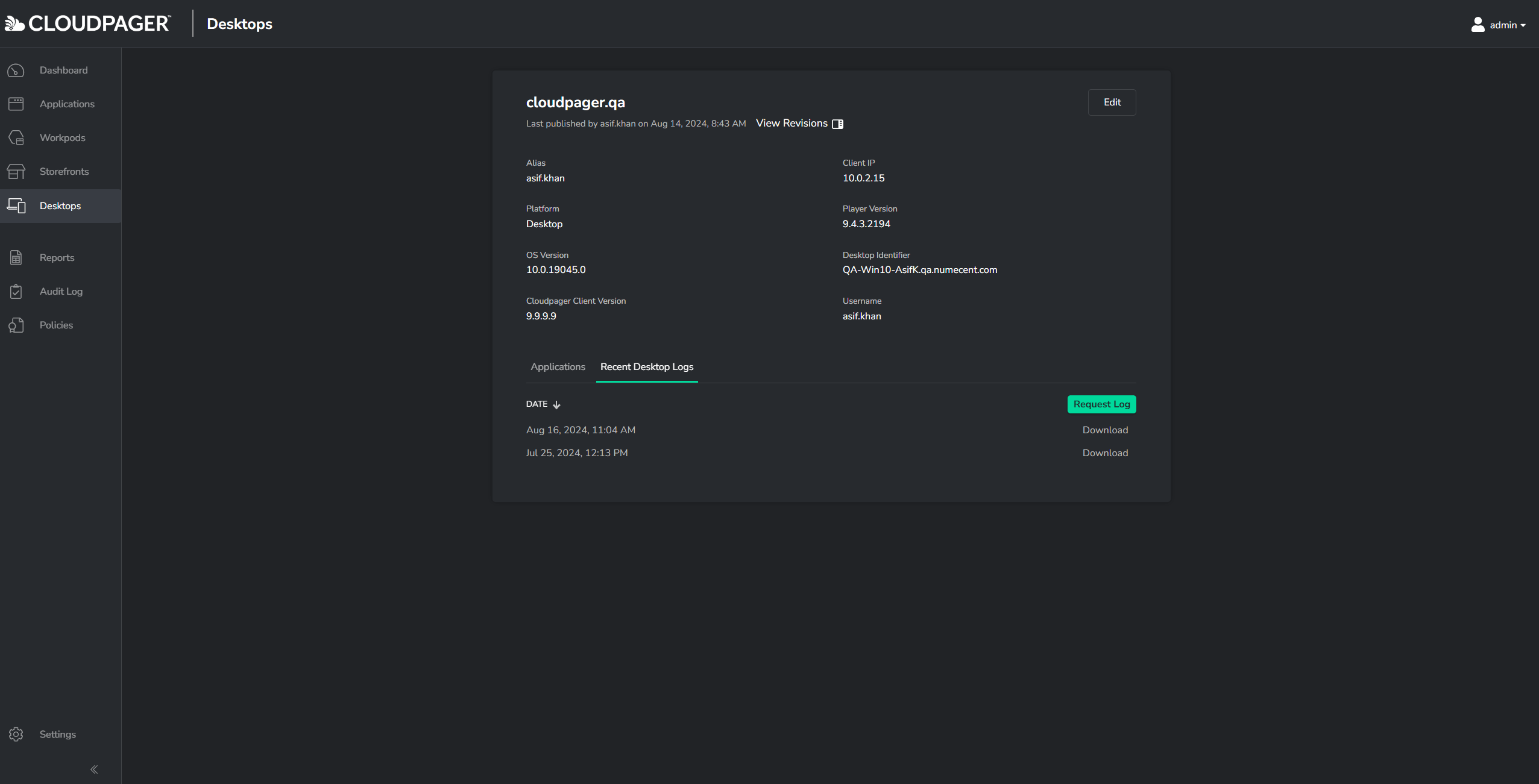Click Client IP value 10.0.2.15

(863, 178)
